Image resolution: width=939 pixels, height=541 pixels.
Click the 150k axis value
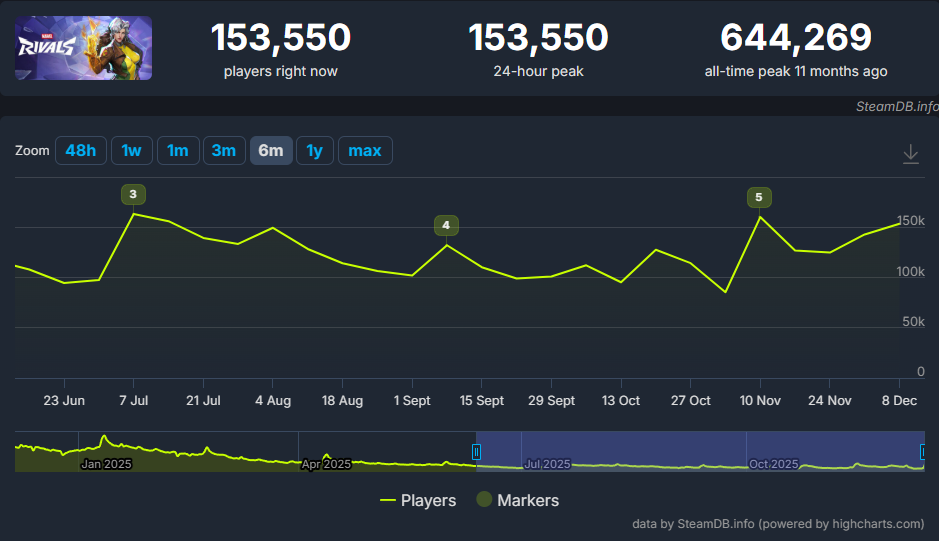point(910,220)
